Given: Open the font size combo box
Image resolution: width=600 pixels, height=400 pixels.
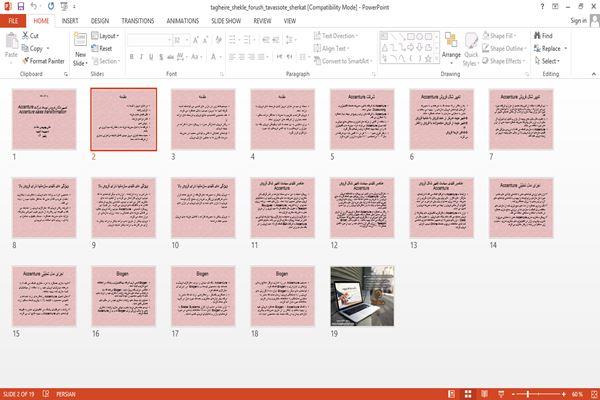Looking at the screenshot, I should [181, 40].
